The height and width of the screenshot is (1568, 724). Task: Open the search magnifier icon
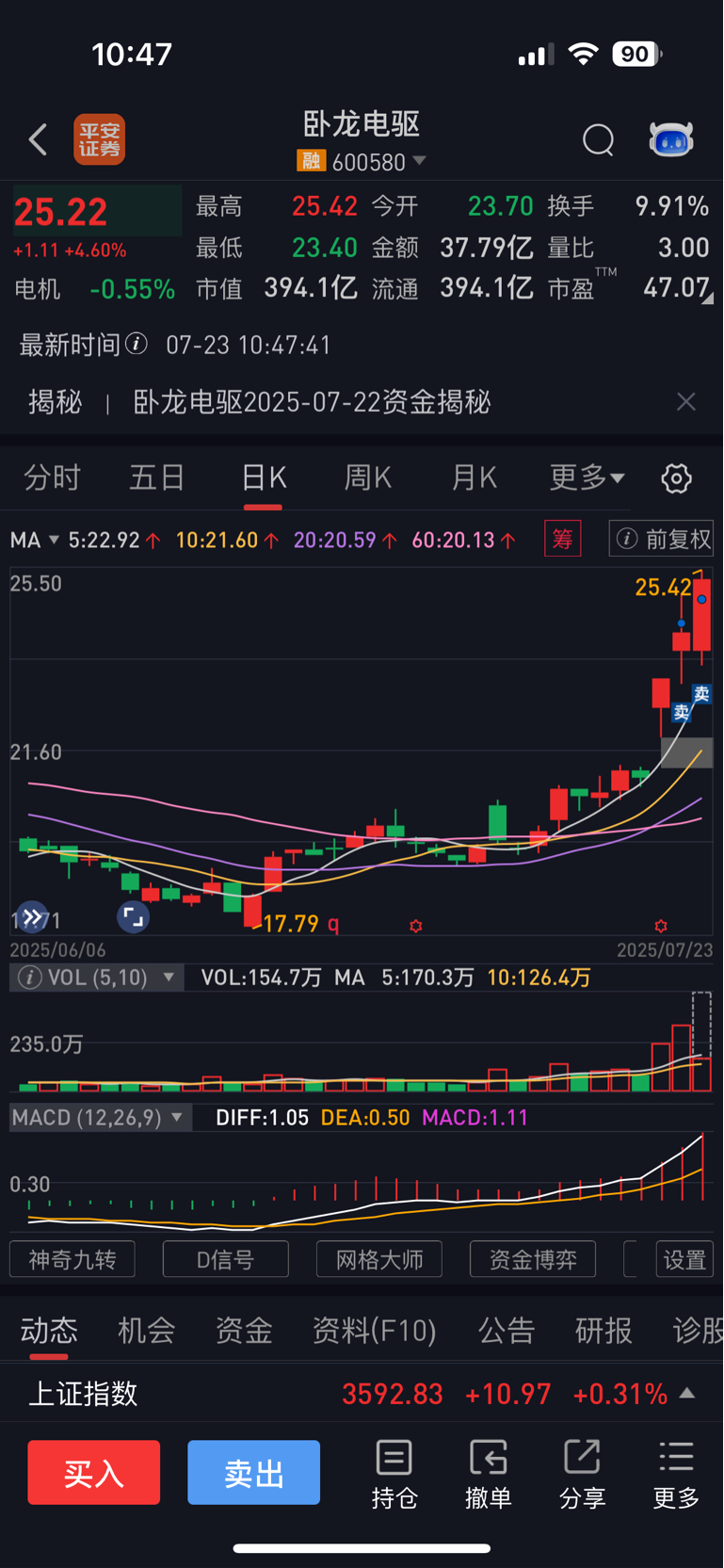(x=598, y=139)
